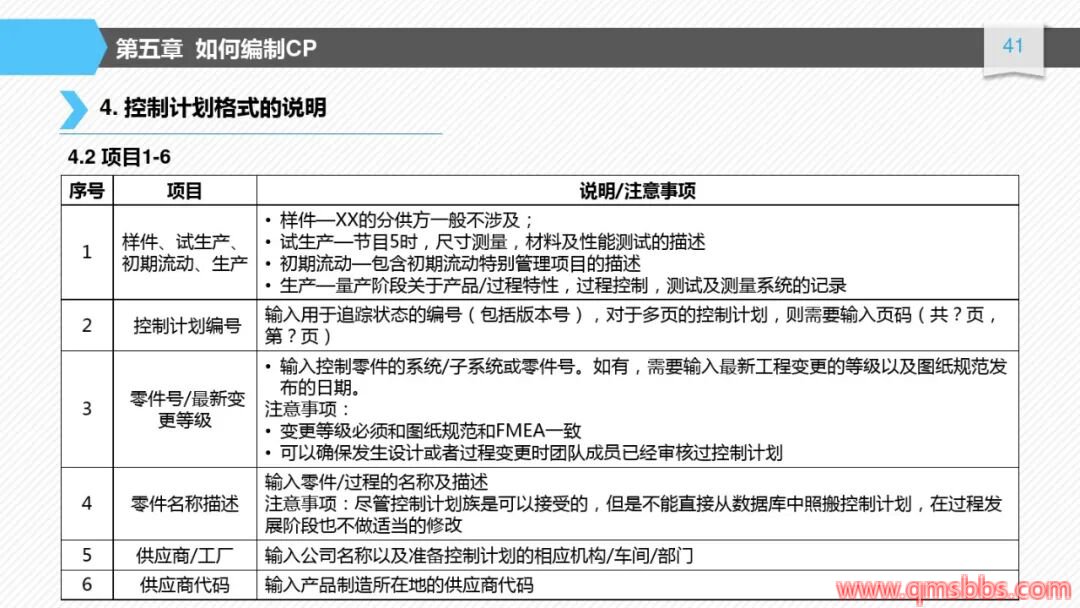Click the page number 41 badge
Viewport: 1080px width, 608px height.
(1013, 47)
